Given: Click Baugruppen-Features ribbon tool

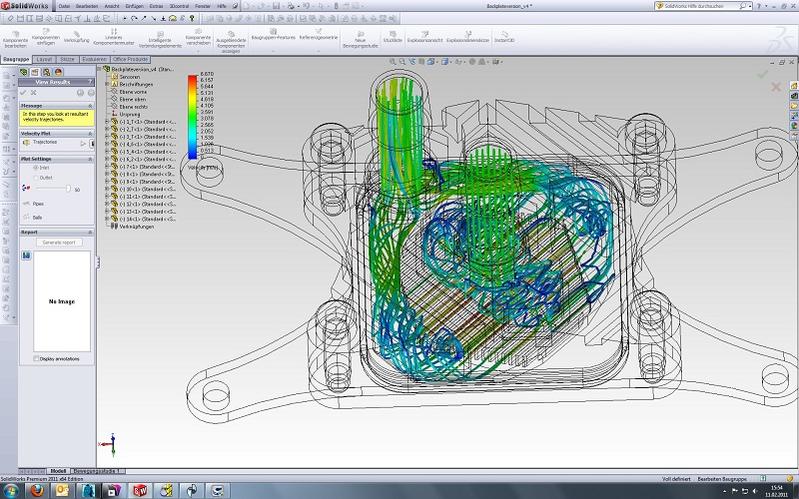Looking at the screenshot, I should click(273, 35).
